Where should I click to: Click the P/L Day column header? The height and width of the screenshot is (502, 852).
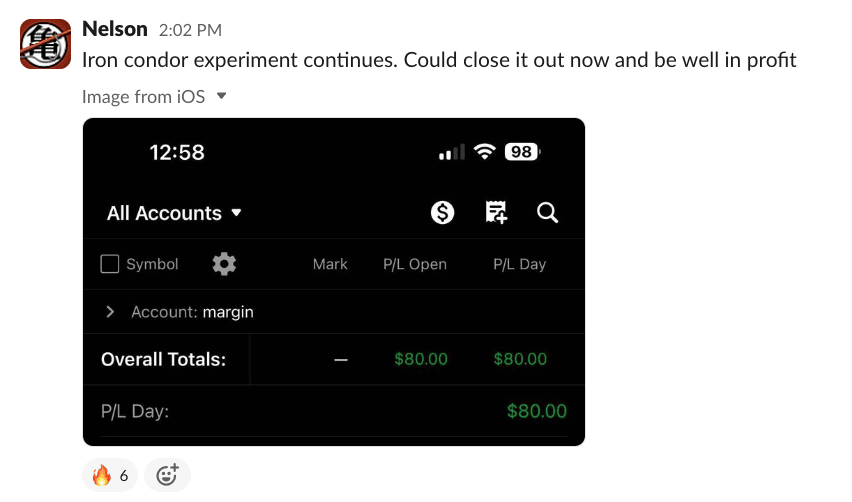(519, 264)
